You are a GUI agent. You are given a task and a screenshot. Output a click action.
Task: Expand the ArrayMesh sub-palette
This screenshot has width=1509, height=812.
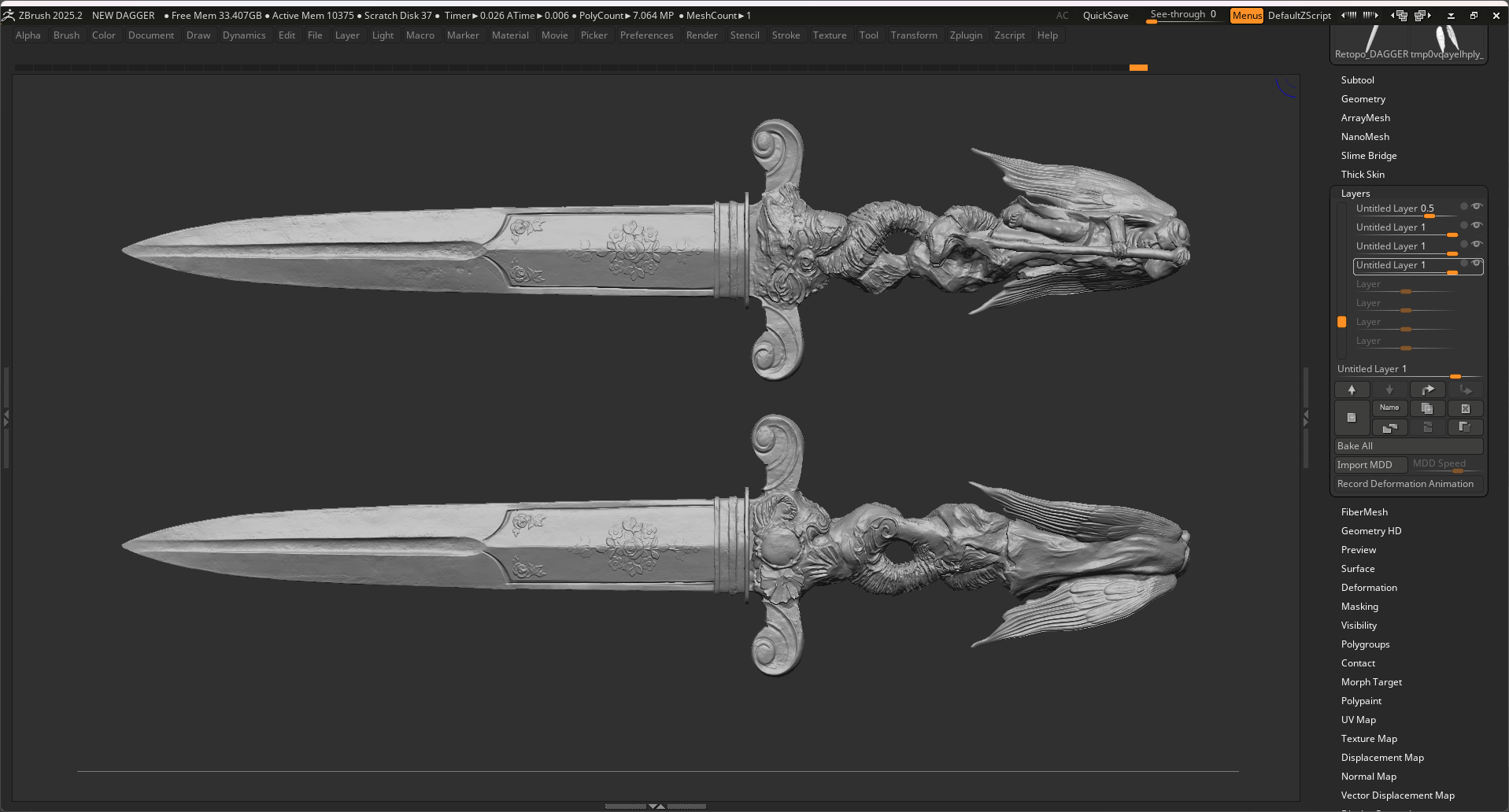pyautogui.click(x=1365, y=118)
